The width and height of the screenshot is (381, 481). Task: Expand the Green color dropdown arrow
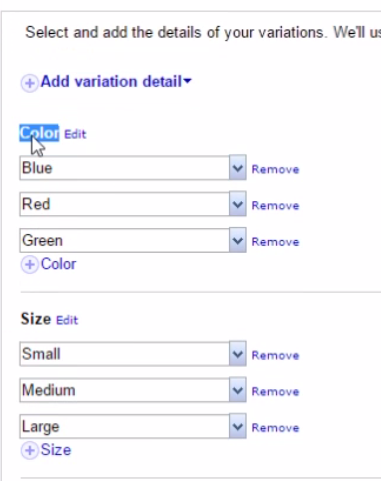pyautogui.click(x=238, y=240)
